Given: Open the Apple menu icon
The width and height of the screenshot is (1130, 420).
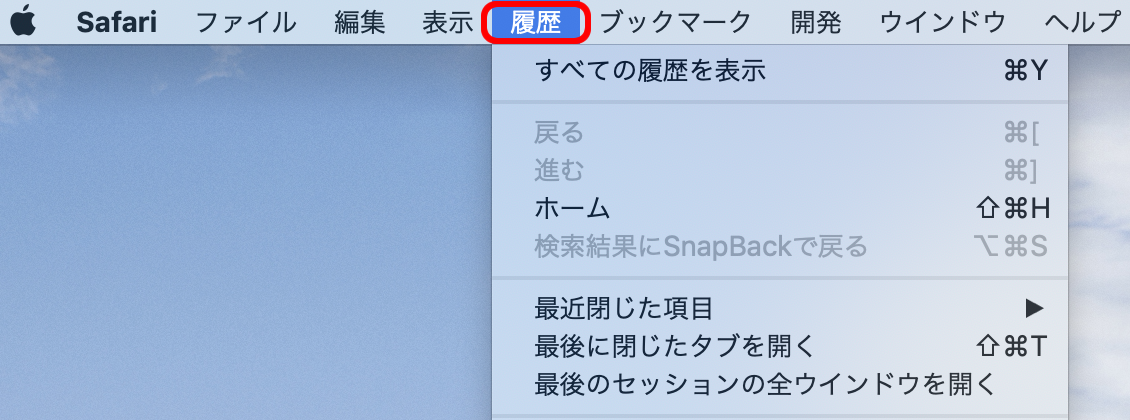Looking at the screenshot, I should click(x=24, y=22).
